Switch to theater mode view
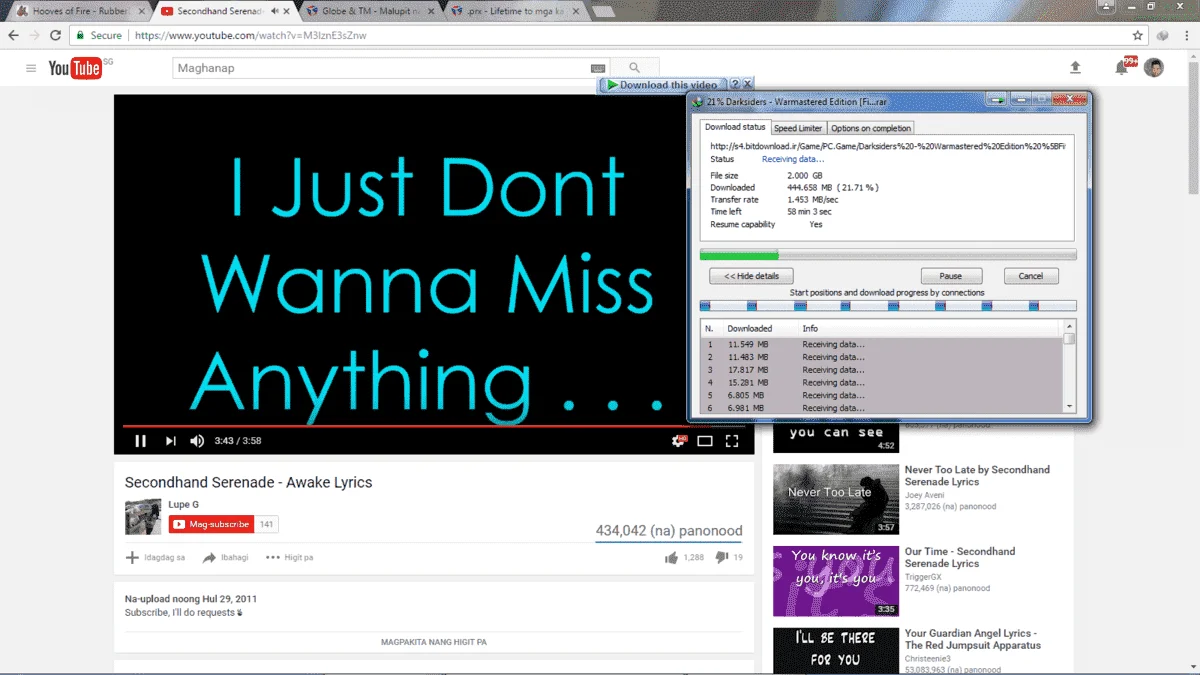The height and width of the screenshot is (675, 1200). click(x=705, y=441)
